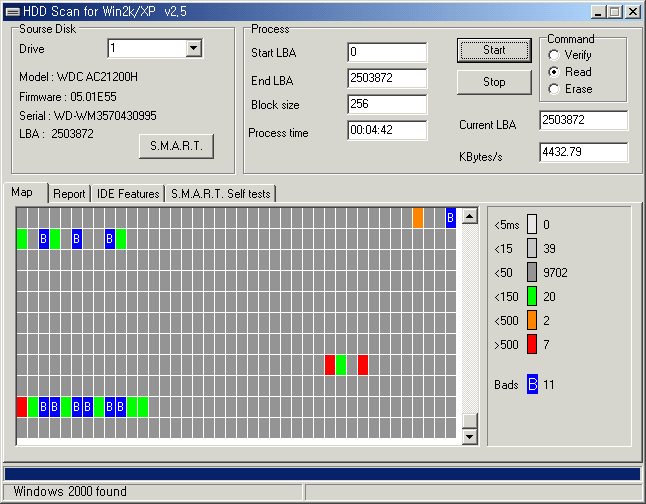Click the Windows 2000 found status text
This screenshot has width=646, height=504.
point(70,491)
